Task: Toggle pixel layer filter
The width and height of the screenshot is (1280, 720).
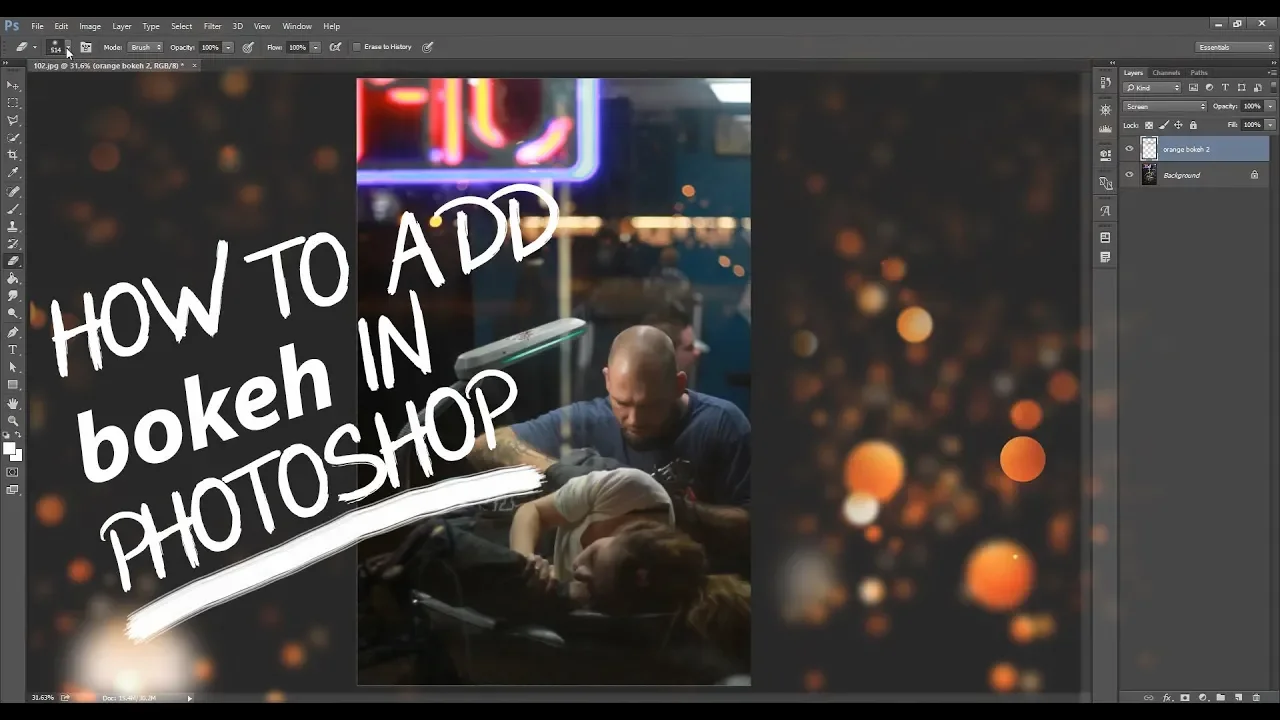Action: pyautogui.click(x=1194, y=88)
